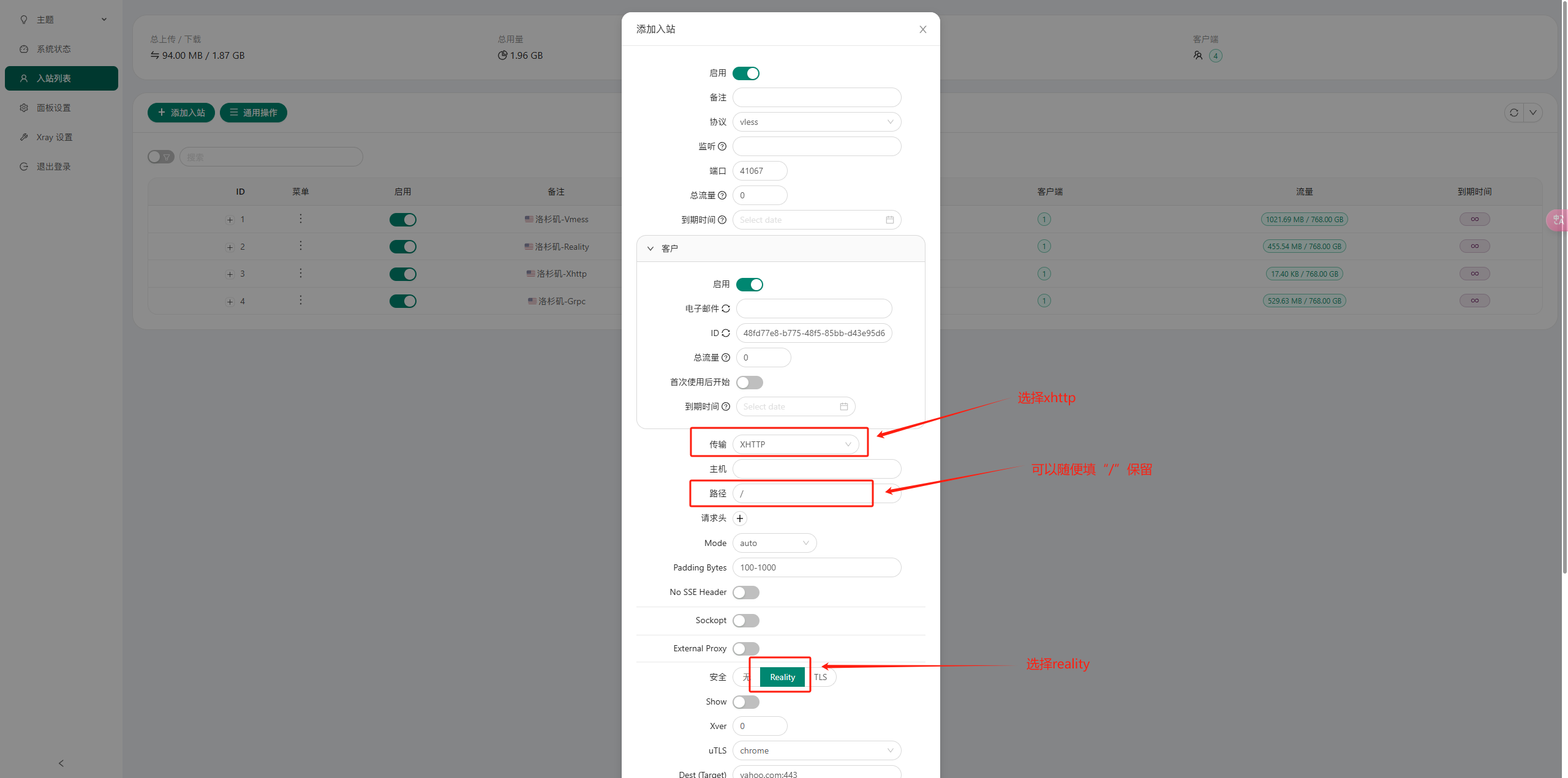Open the 协议 vless dropdown
The height and width of the screenshot is (778, 1568).
pyautogui.click(x=816, y=122)
